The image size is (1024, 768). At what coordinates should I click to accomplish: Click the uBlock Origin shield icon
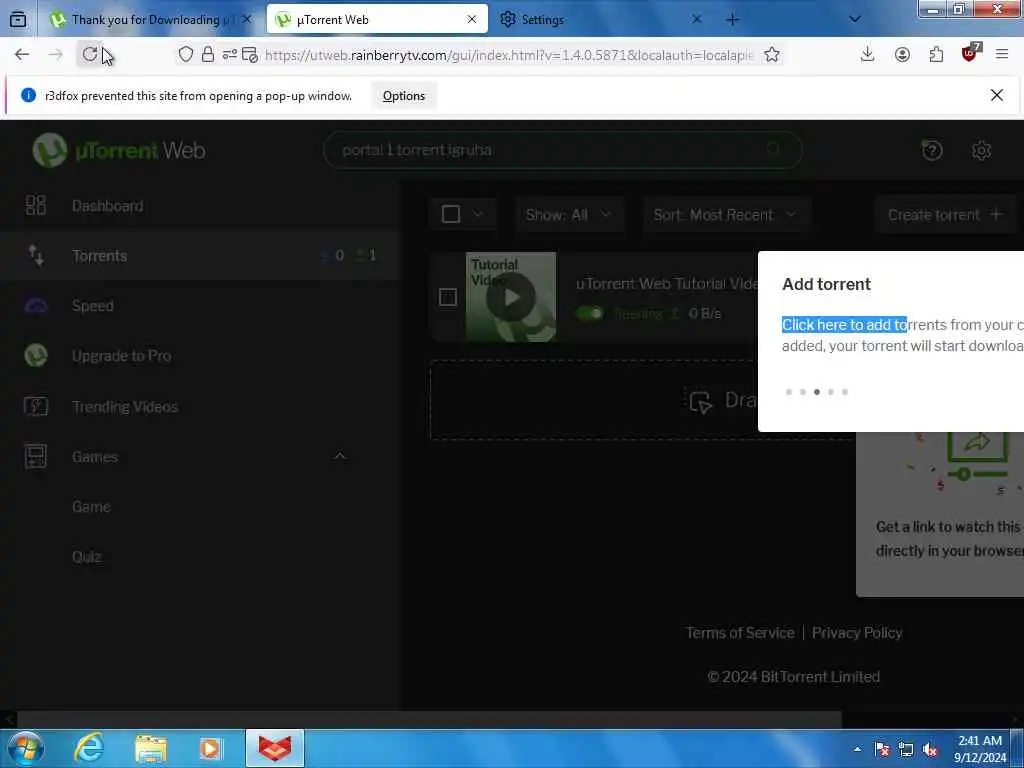click(970, 54)
